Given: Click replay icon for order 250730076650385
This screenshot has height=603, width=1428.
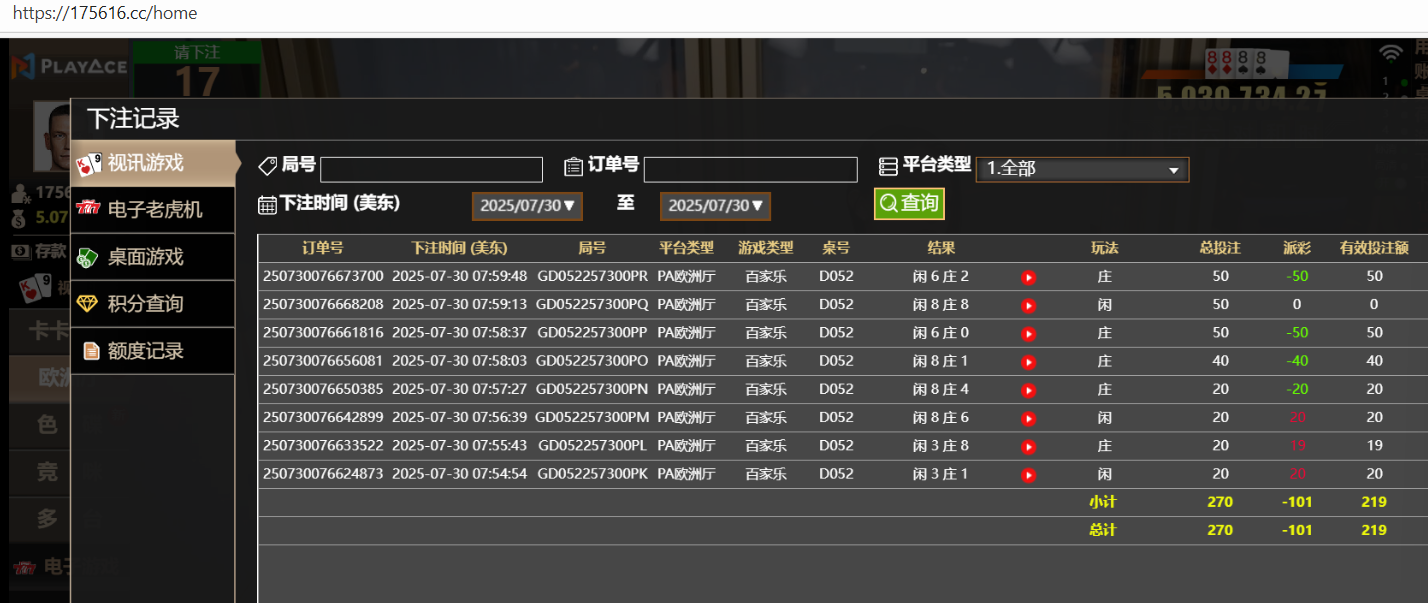Looking at the screenshot, I should click(1028, 390).
